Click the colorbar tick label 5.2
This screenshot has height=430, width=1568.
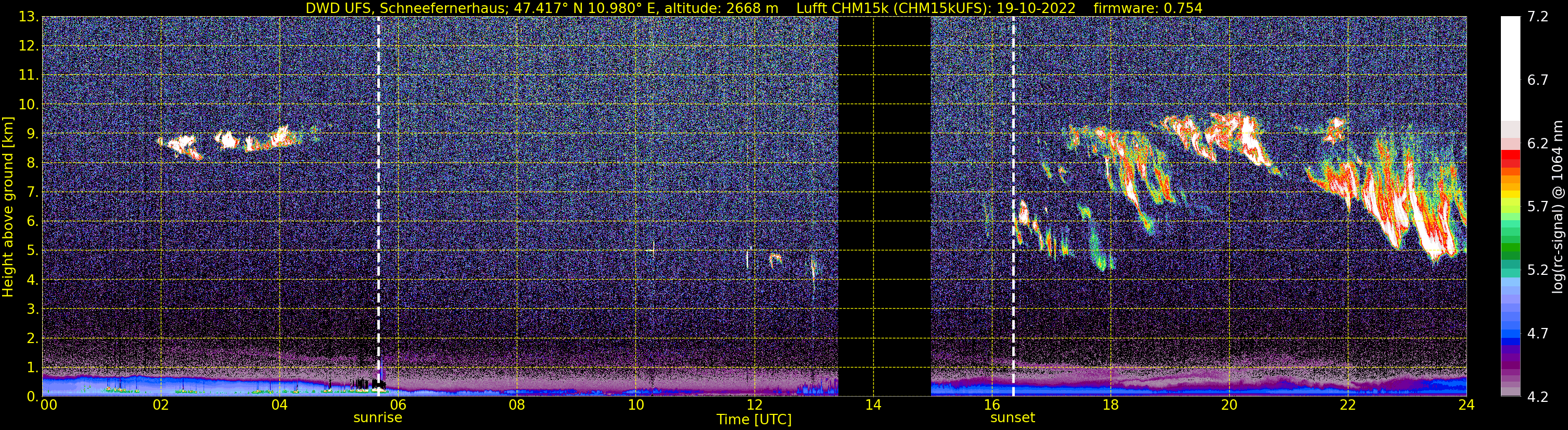[x=1538, y=270]
